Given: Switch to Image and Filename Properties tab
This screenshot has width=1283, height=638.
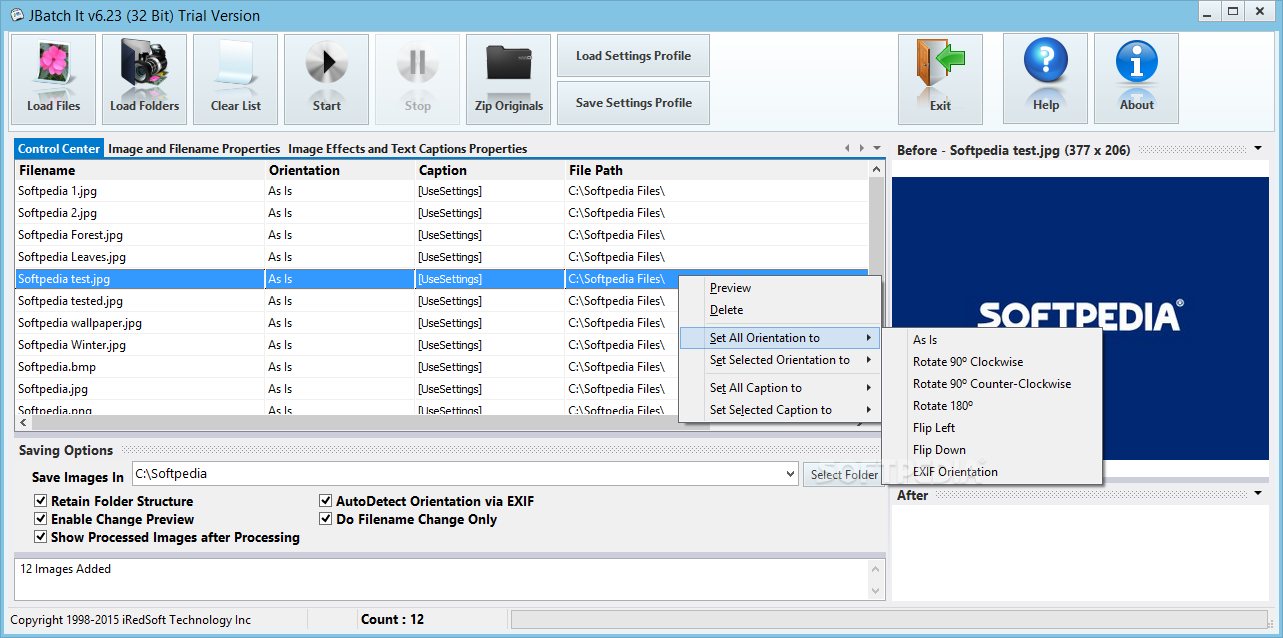Looking at the screenshot, I should pyautogui.click(x=194, y=149).
